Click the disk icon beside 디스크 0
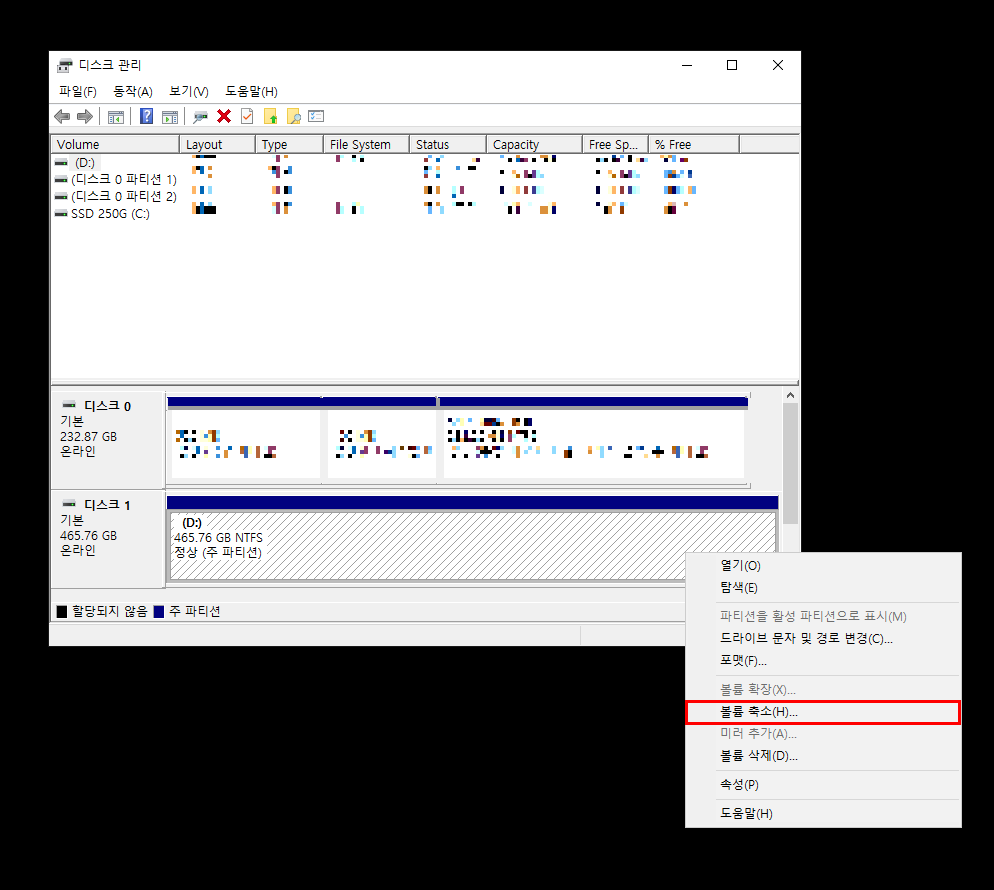994x890 pixels. tap(69, 404)
